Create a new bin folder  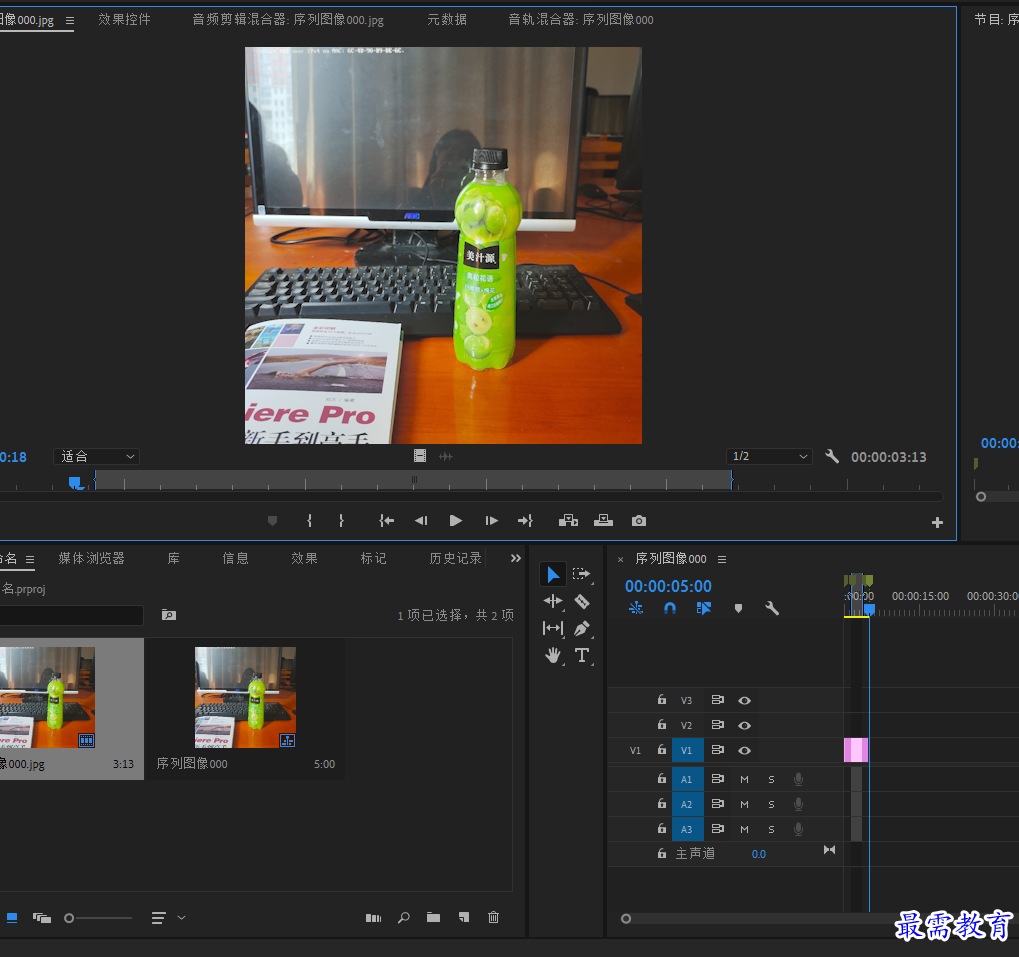click(433, 917)
